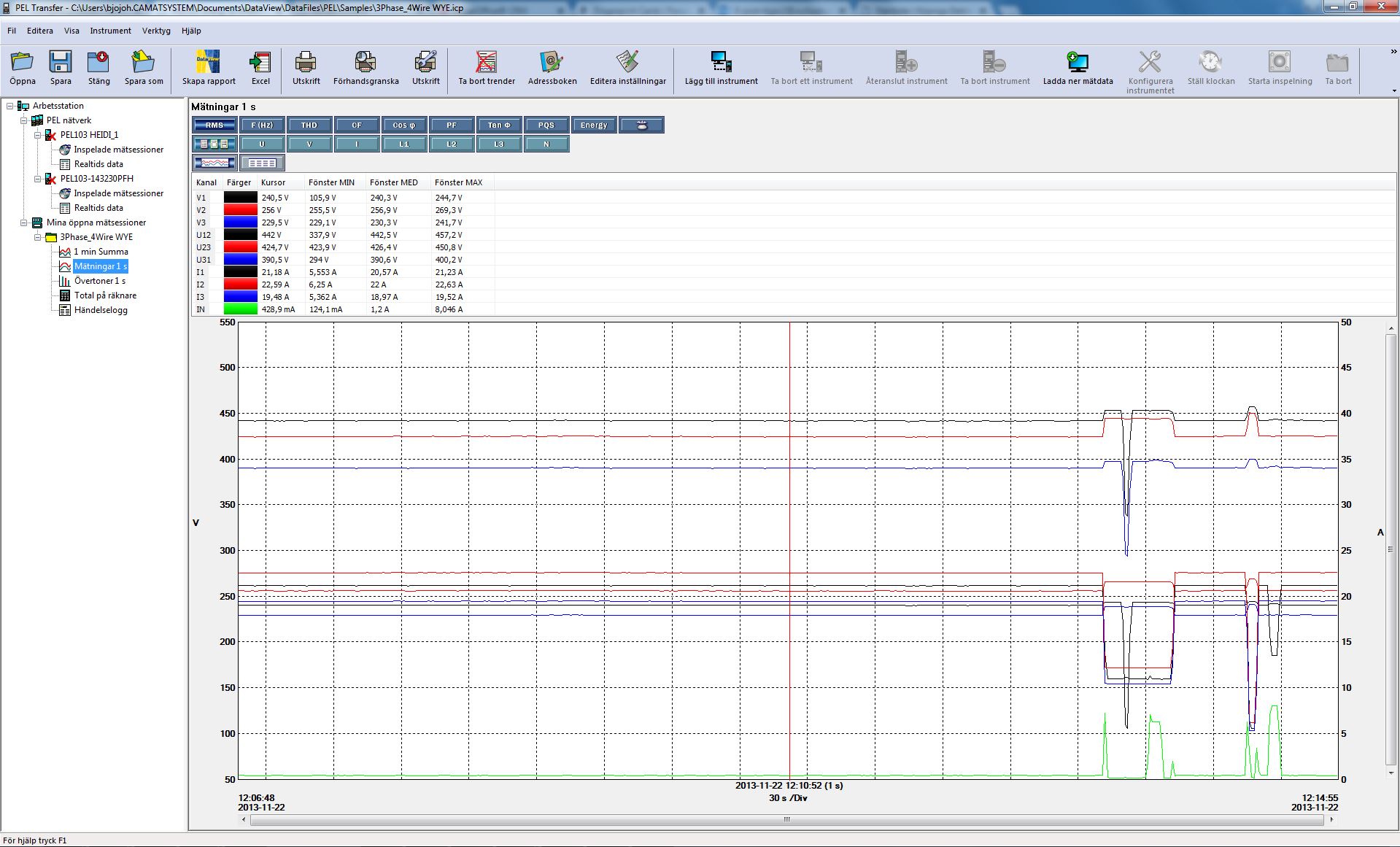Collapse the PEL nätverk tree node
The width and height of the screenshot is (1400, 847).
(x=24, y=120)
